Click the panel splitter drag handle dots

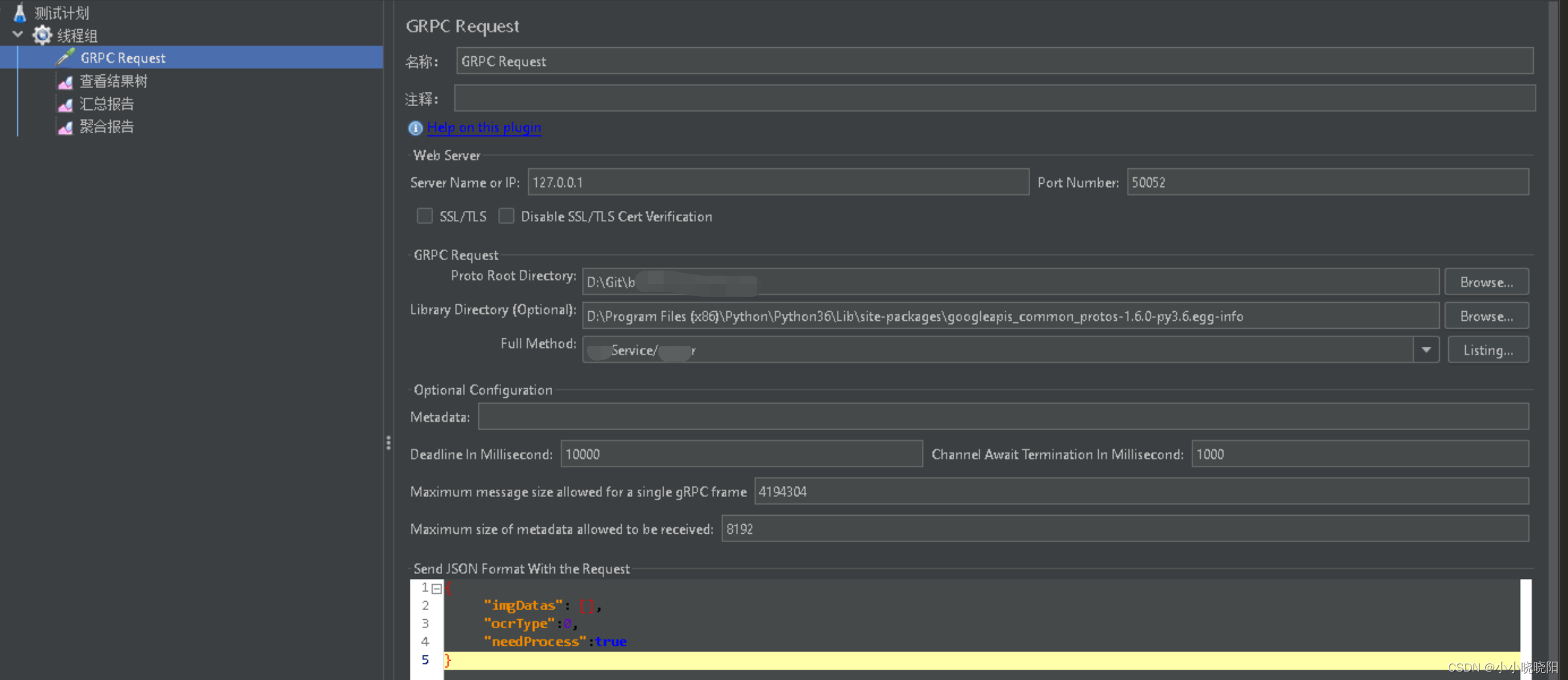[389, 443]
